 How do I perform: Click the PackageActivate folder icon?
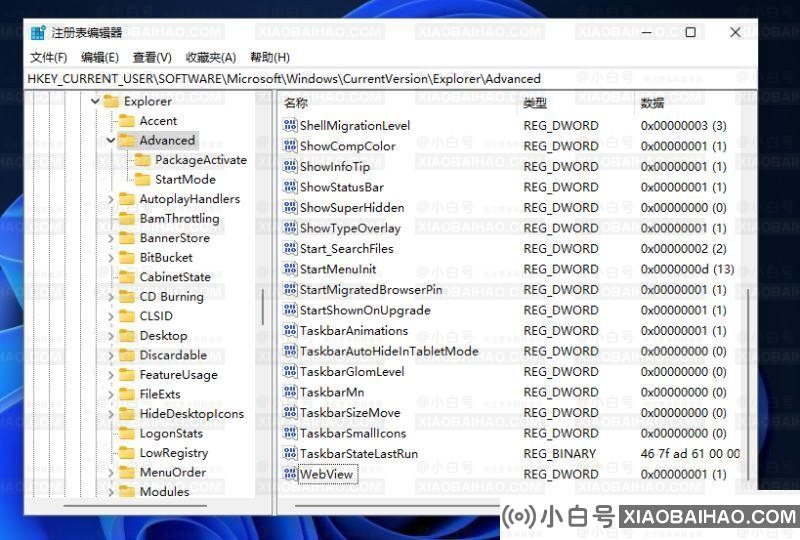click(142, 160)
